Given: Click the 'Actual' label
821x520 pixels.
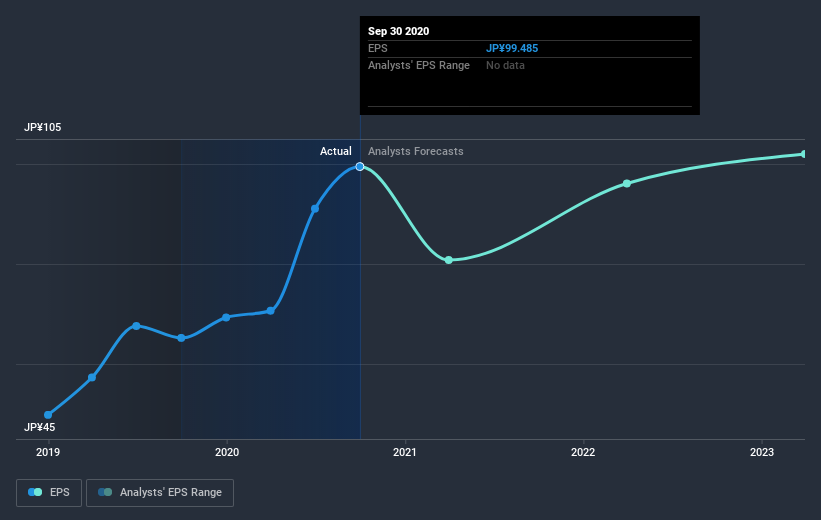Looking at the screenshot, I should (x=336, y=151).
